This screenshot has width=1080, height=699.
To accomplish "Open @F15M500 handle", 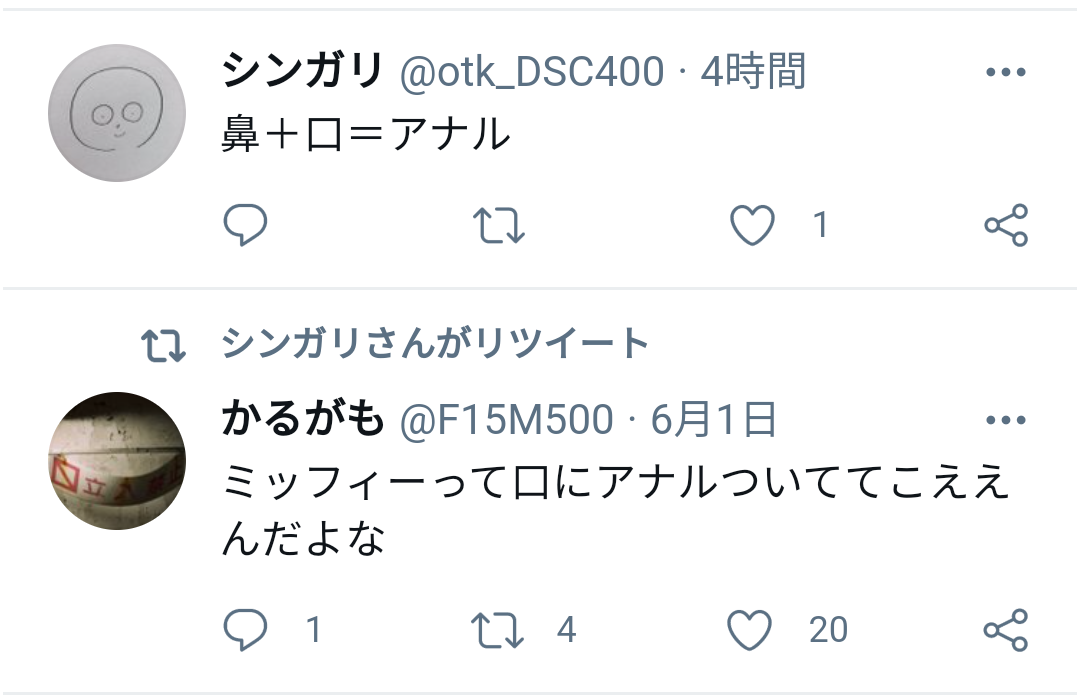I will pos(506,419).
